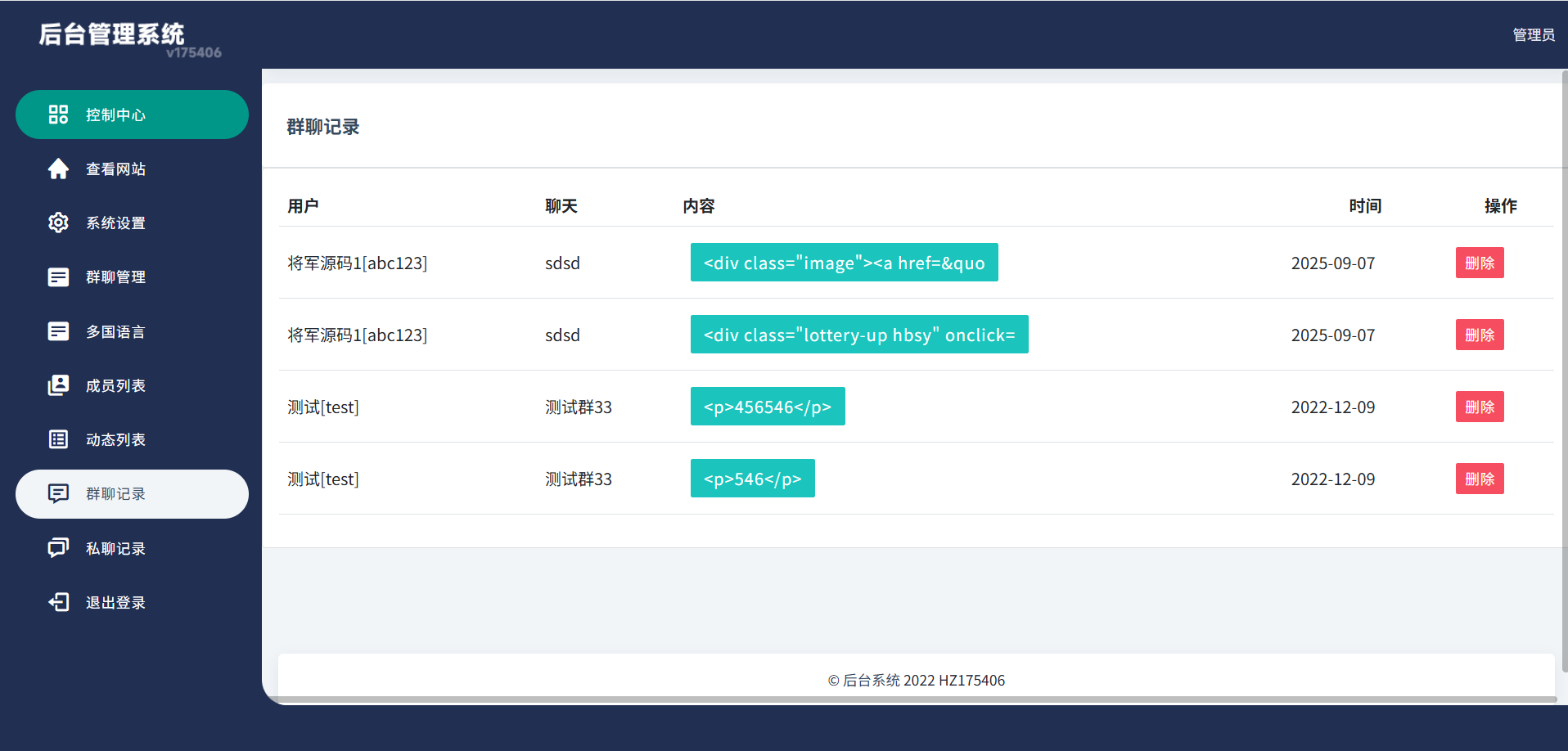The width and height of the screenshot is (1568, 751).
Task: Click the house icon for 查看网站
Action: click(58, 169)
